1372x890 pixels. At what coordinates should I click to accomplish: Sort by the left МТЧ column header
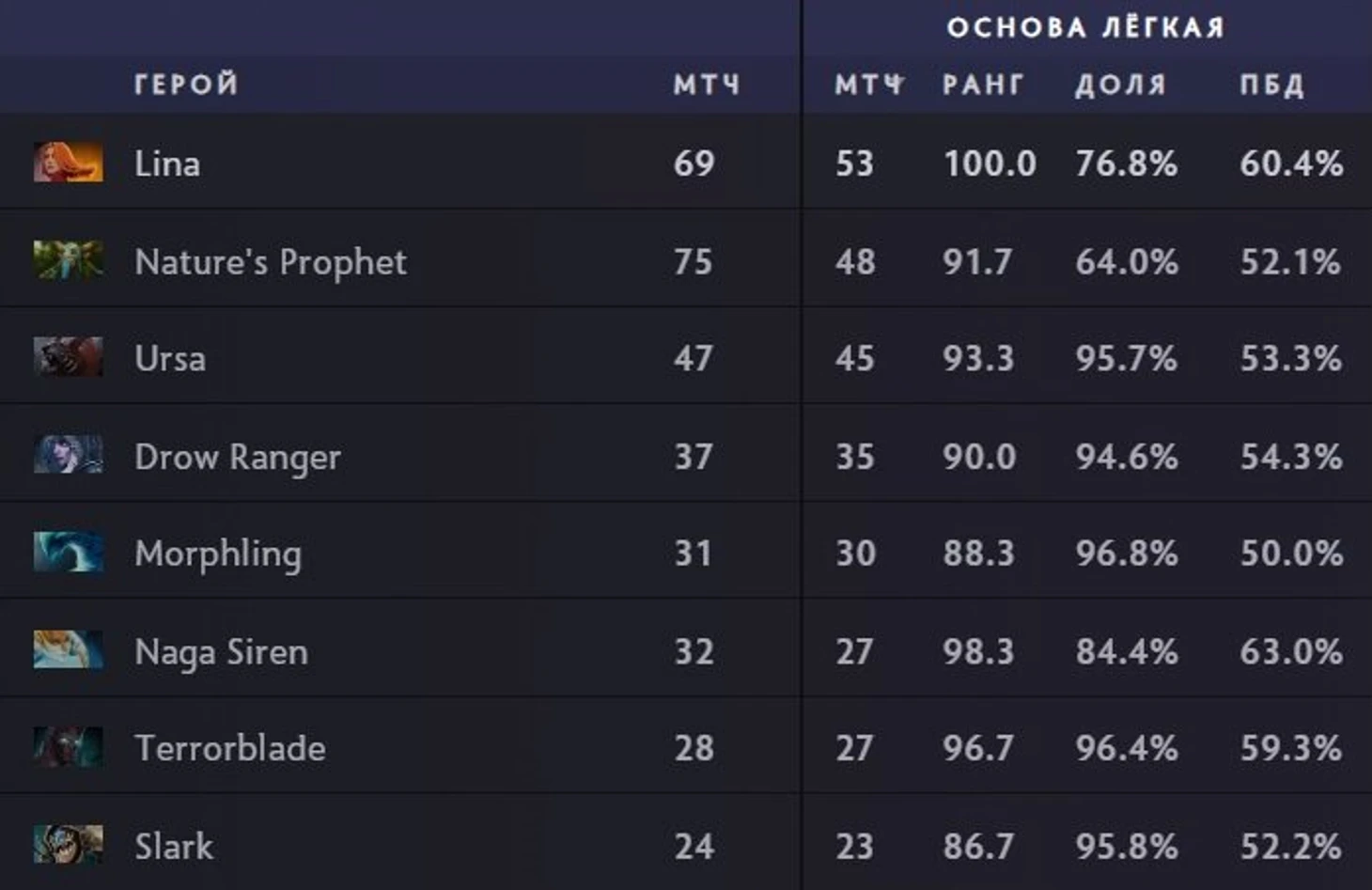pyautogui.click(x=707, y=85)
